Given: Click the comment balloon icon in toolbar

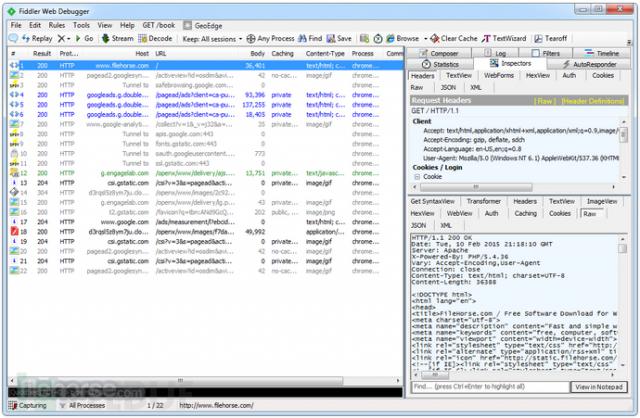Looking at the screenshot, I should 13,38.
